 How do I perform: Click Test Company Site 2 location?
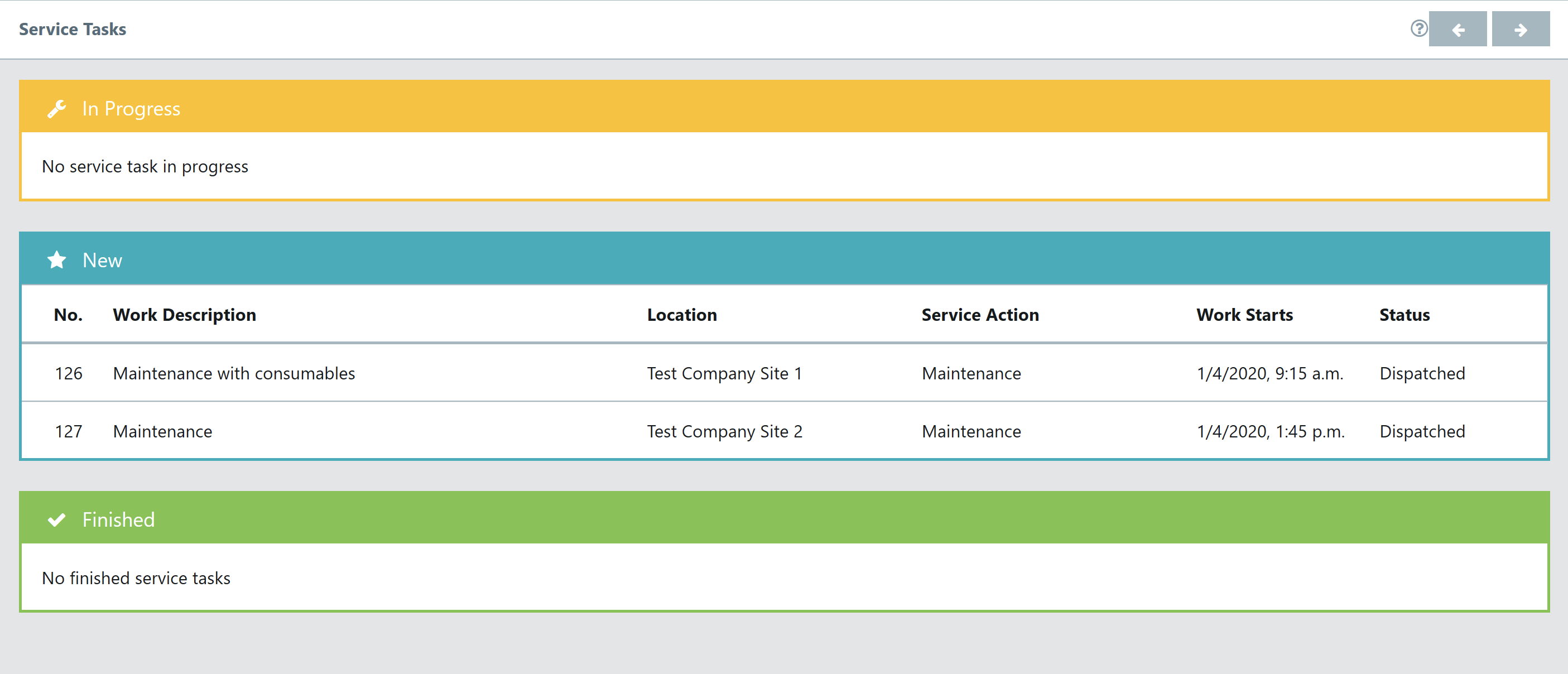point(724,431)
